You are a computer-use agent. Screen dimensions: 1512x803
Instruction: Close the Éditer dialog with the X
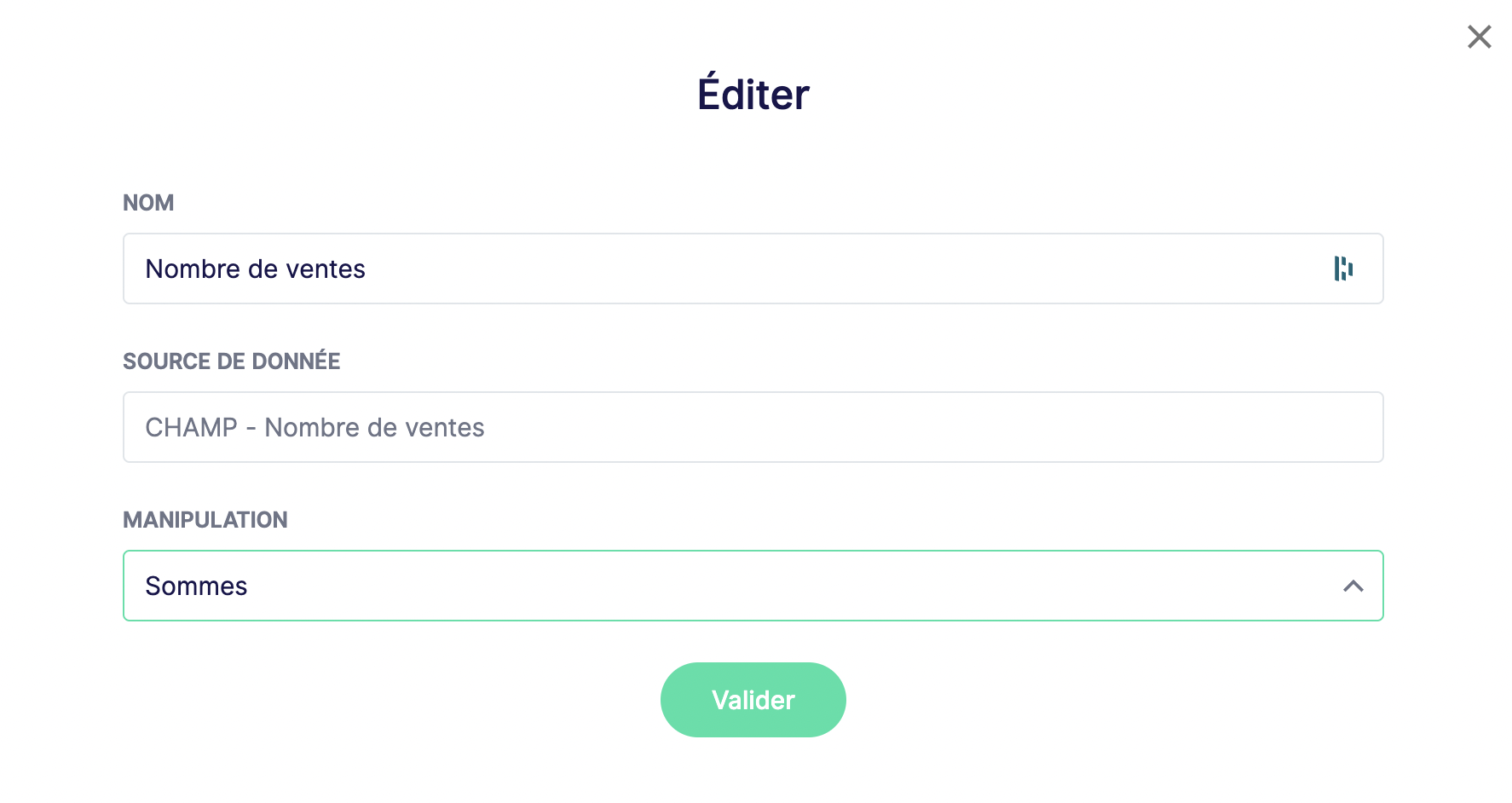[1479, 37]
